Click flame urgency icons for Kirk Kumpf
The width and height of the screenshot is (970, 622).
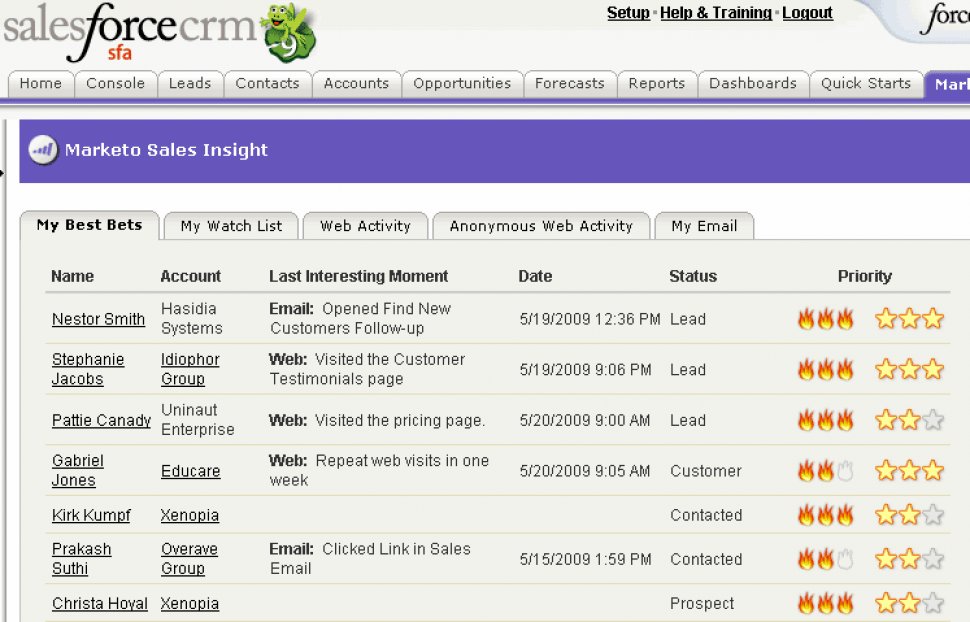tap(826, 515)
